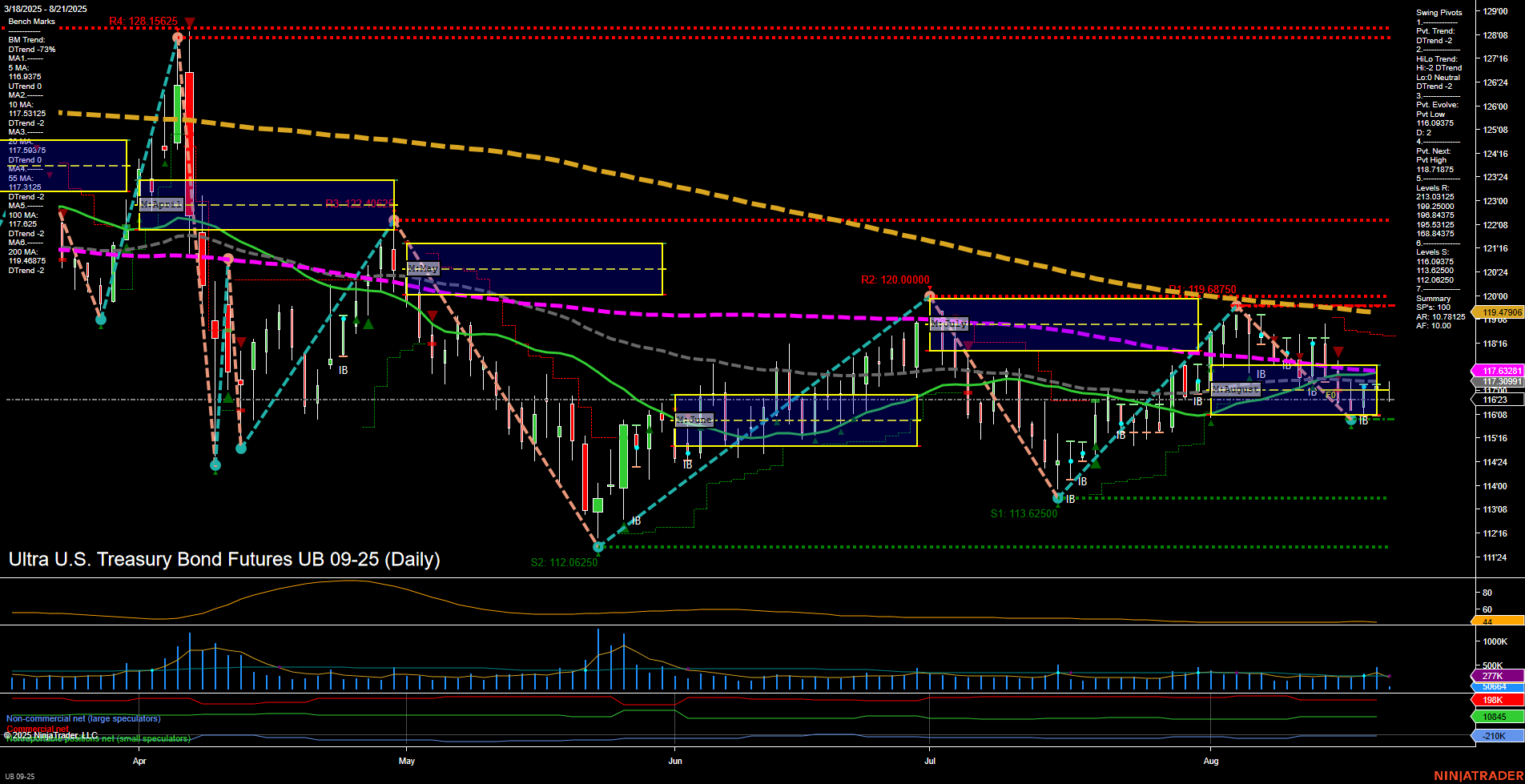Click the S2: 112.06250 support label

click(564, 562)
